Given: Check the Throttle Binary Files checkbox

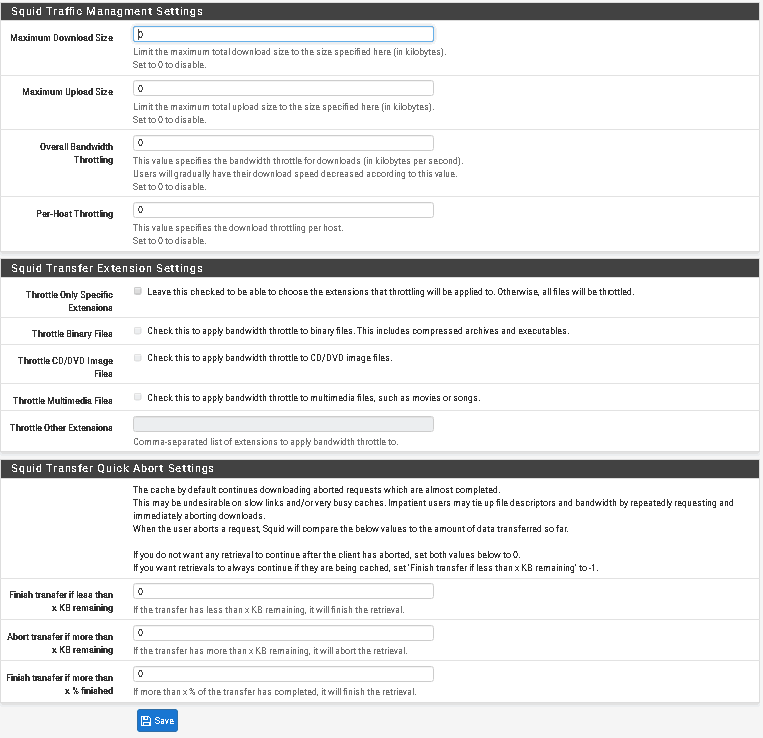Looking at the screenshot, I should (138, 331).
